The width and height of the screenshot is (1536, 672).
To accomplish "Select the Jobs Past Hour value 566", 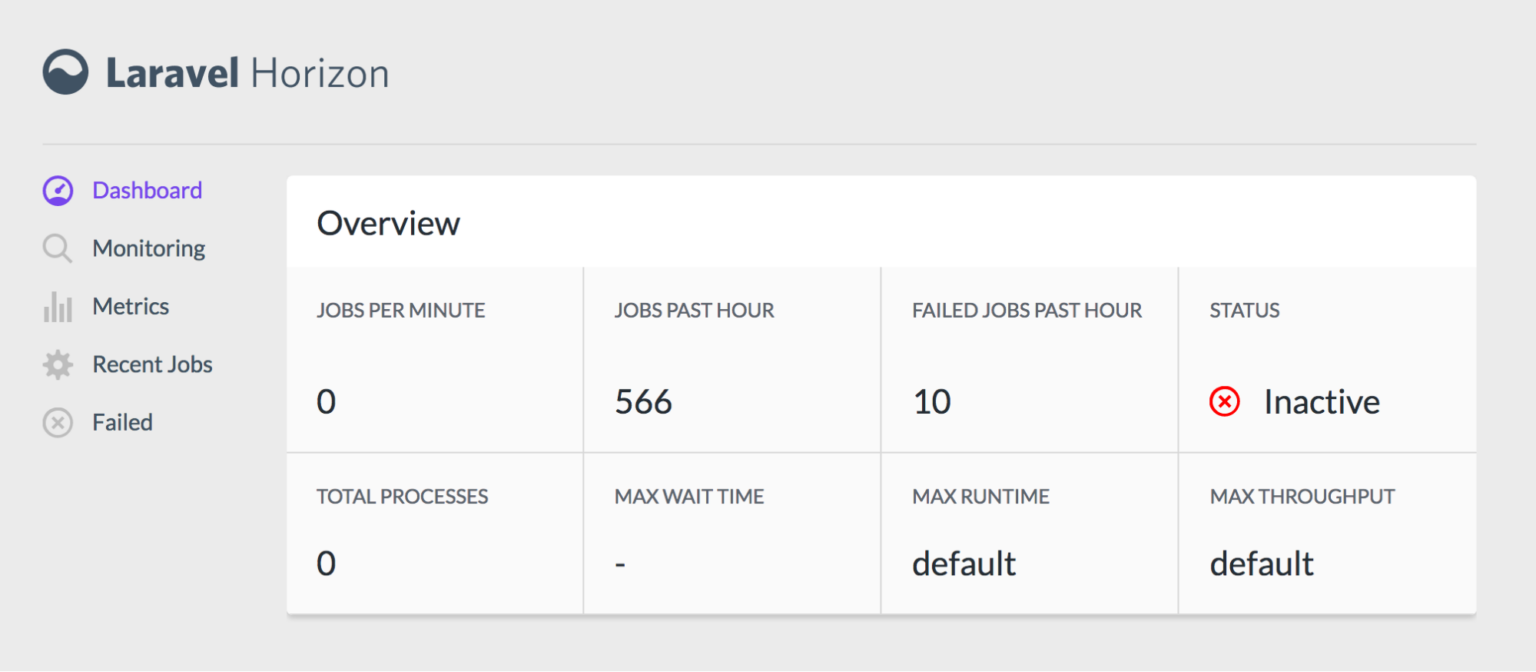I will point(643,401).
